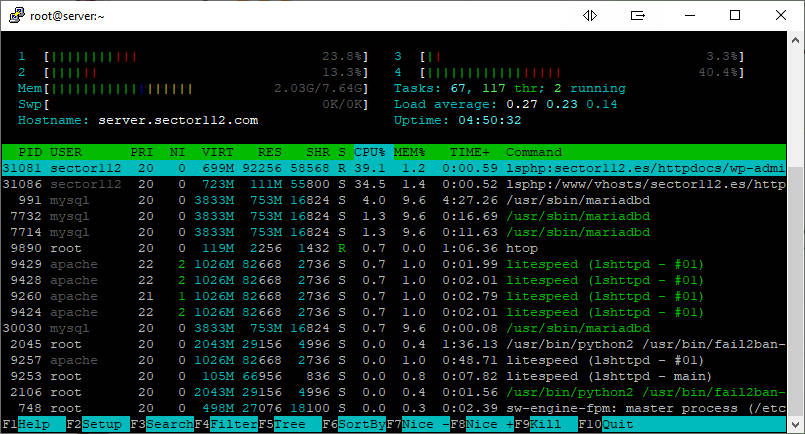Select litespeed process PID 9424
This screenshot has height=434, width=805.
click(394, 312)
